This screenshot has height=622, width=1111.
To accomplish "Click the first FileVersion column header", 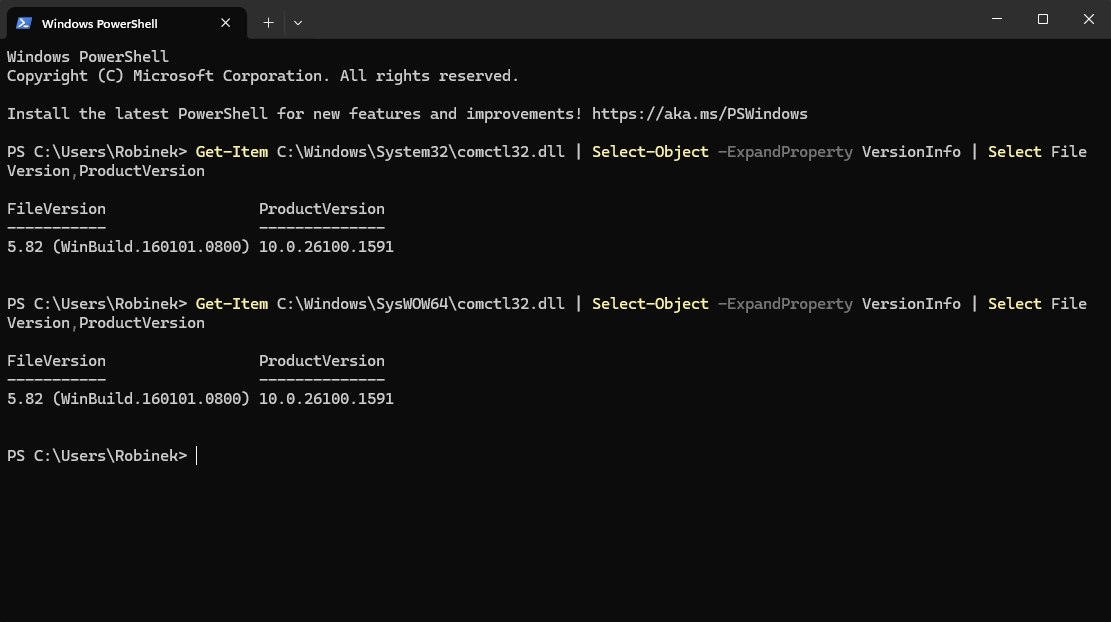I will (x=57, y=209).
